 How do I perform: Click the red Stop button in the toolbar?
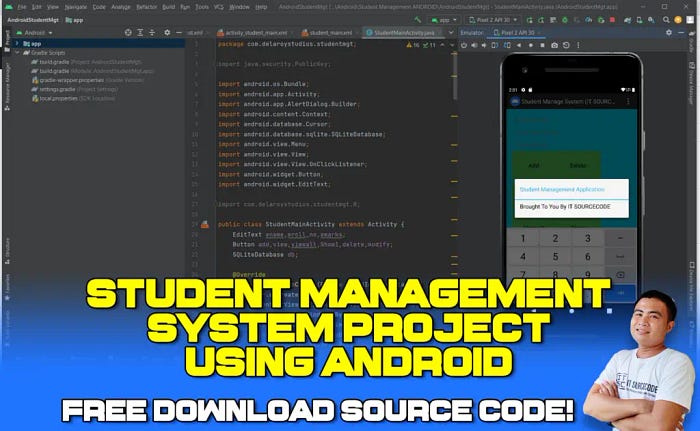coord(612,20)
